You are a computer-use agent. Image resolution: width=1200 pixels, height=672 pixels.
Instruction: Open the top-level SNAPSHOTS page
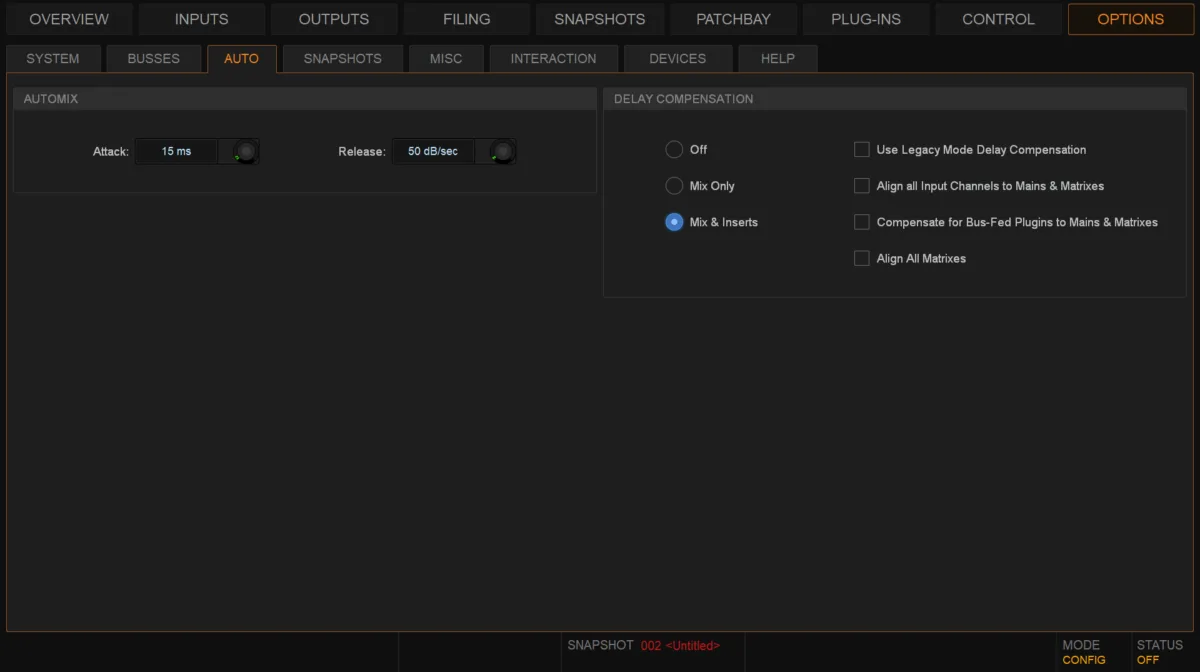pos(600,19)
